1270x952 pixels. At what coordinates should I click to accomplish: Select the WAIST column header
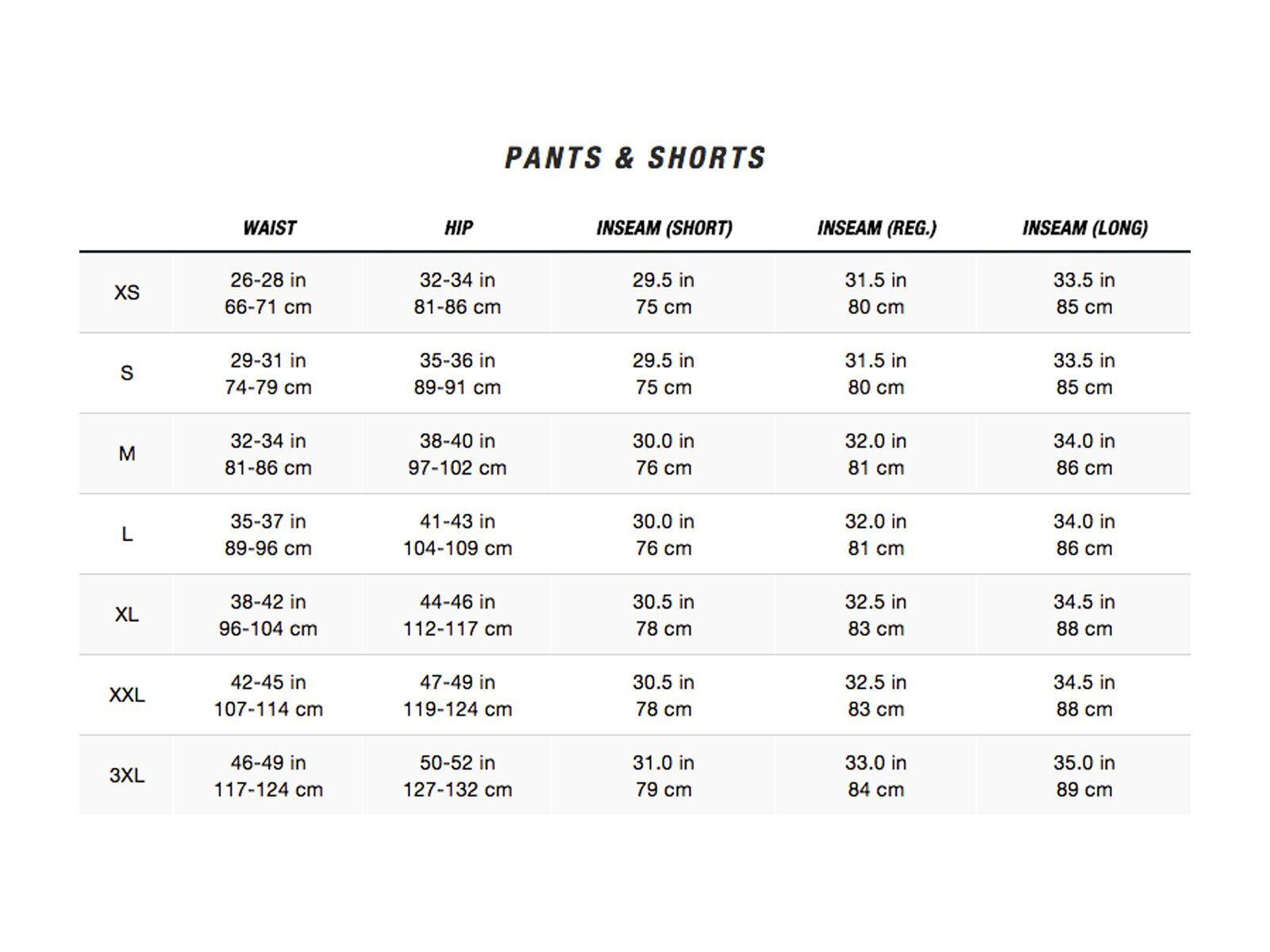point(269,228)
